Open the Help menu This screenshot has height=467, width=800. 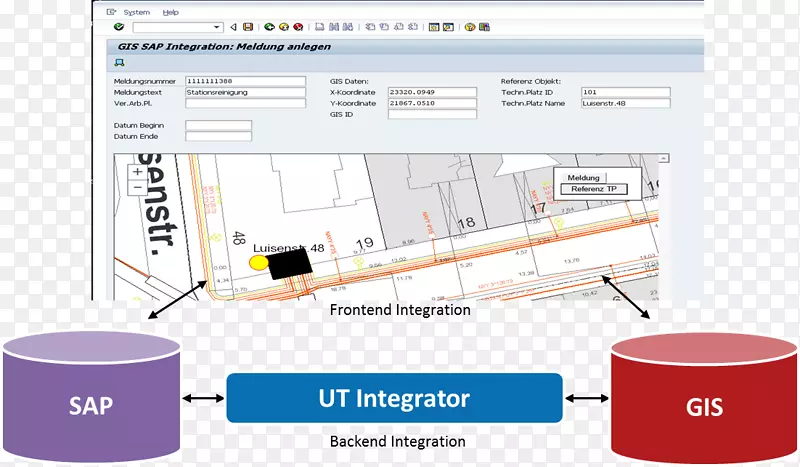pyautogui.click(x=170, y=12)
